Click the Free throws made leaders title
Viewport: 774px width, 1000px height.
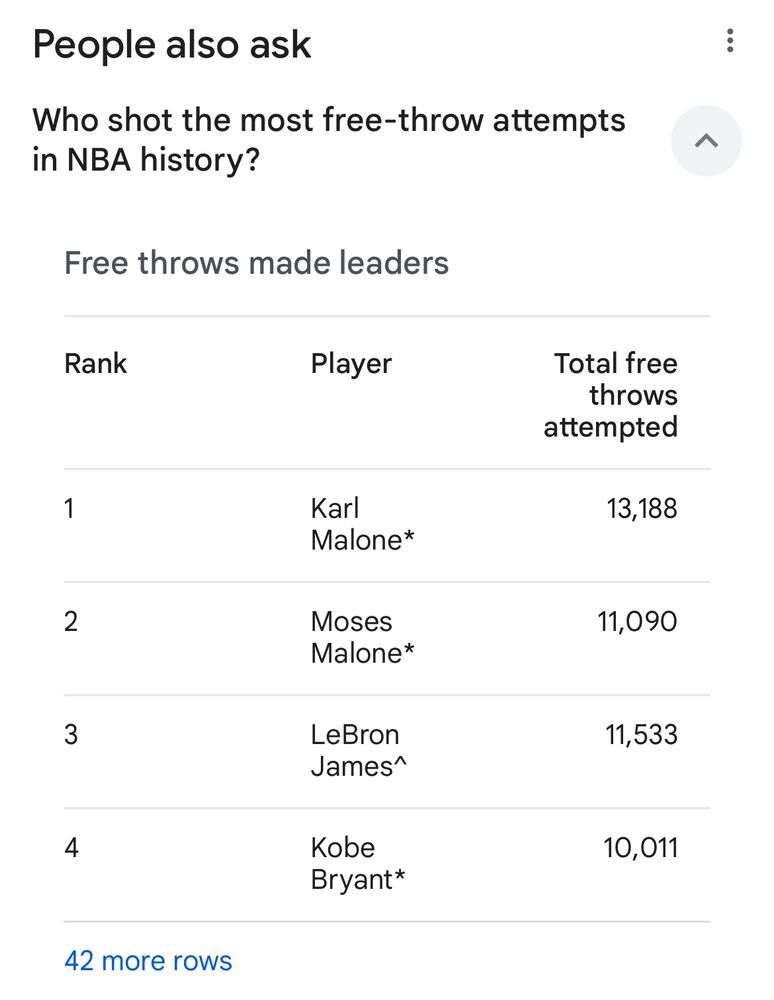coord(256,263)
